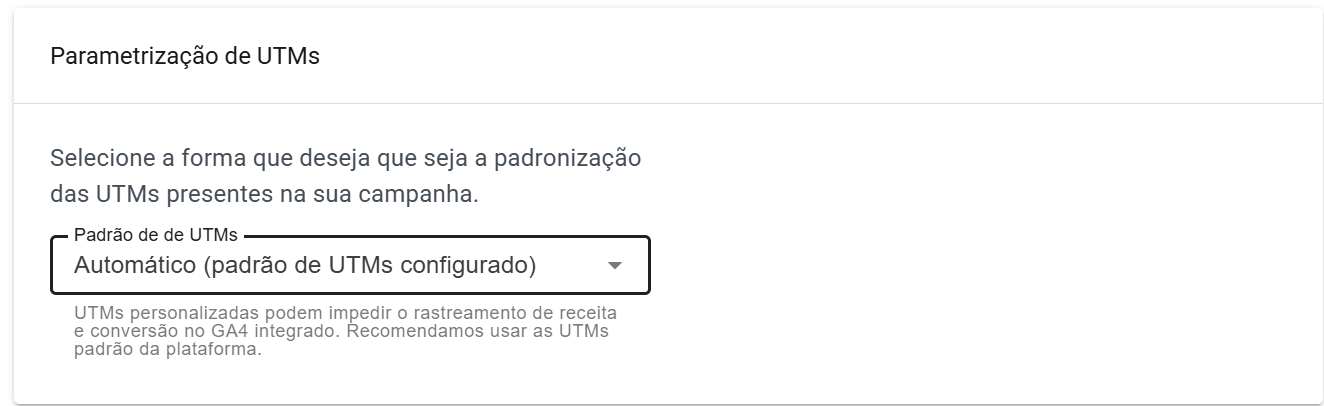The height and width of the screenshot is (406, 1324).
Task: Click the helper line "padrão da plataforma."
Action: (167, 350)
